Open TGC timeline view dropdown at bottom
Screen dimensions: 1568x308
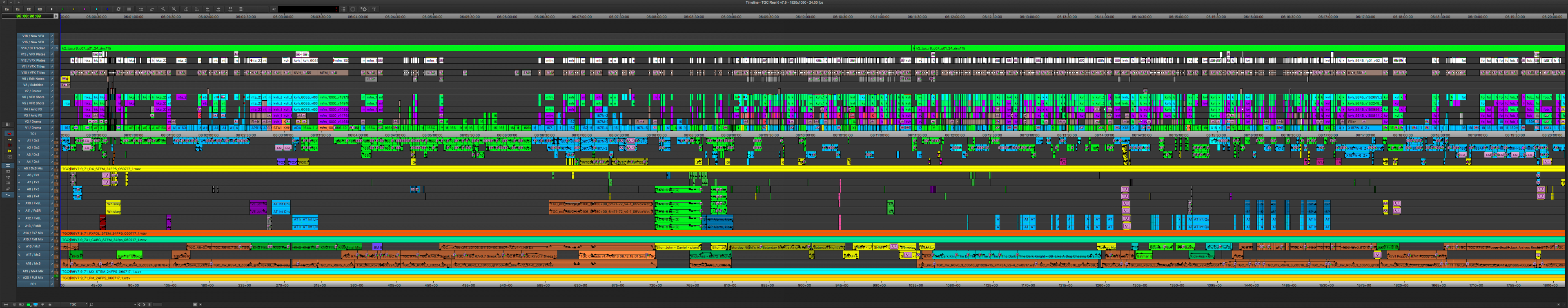coord(74,304)
